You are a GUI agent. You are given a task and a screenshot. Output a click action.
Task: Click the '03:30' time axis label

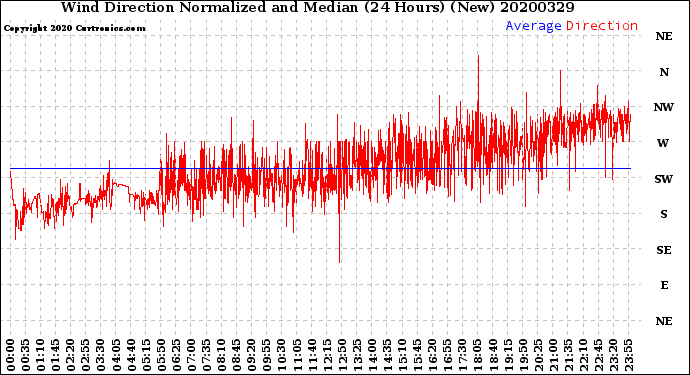click(x=101, y=355)
